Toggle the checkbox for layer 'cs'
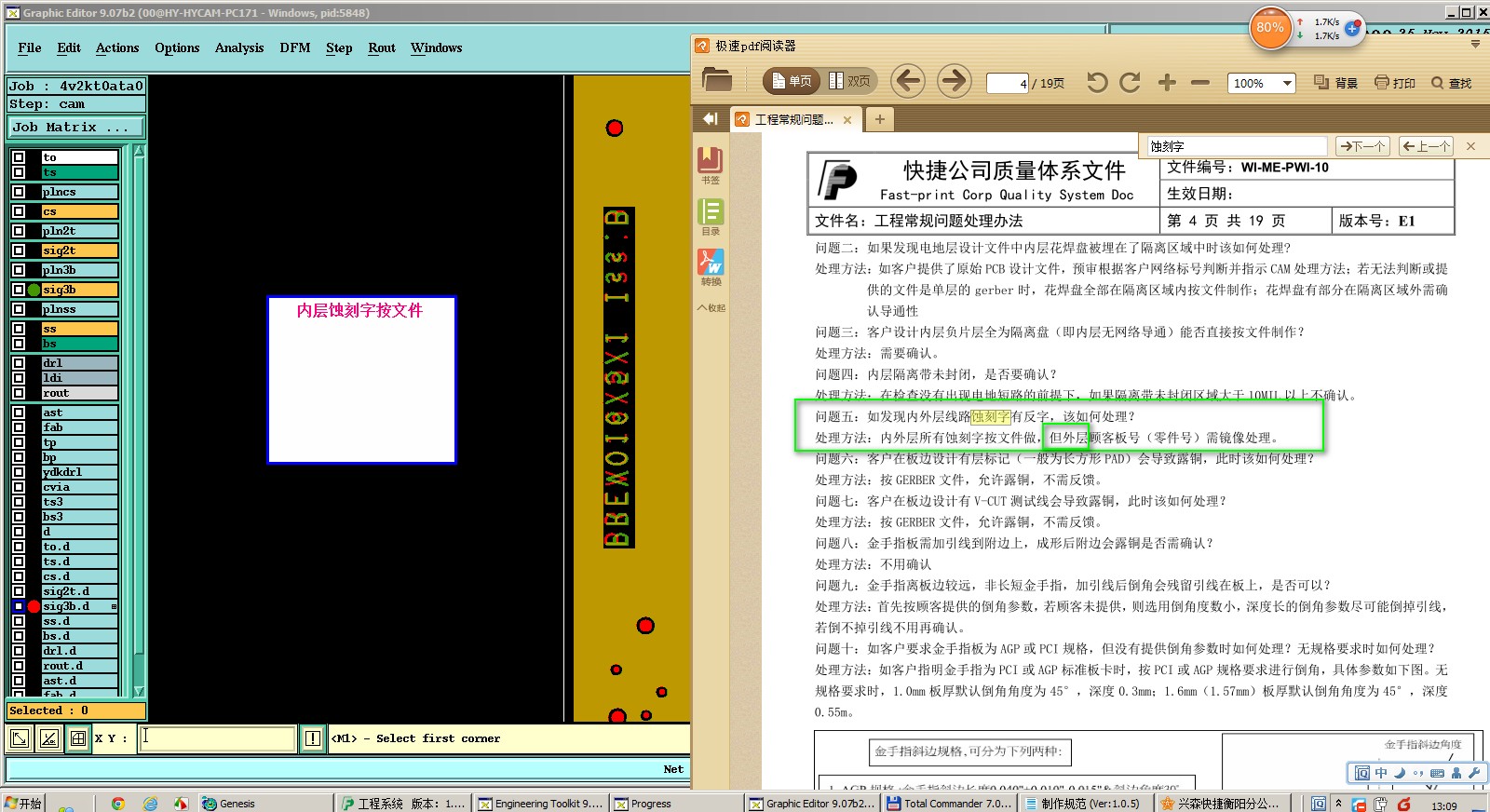The image size is (1490, 812). [19, 211]
